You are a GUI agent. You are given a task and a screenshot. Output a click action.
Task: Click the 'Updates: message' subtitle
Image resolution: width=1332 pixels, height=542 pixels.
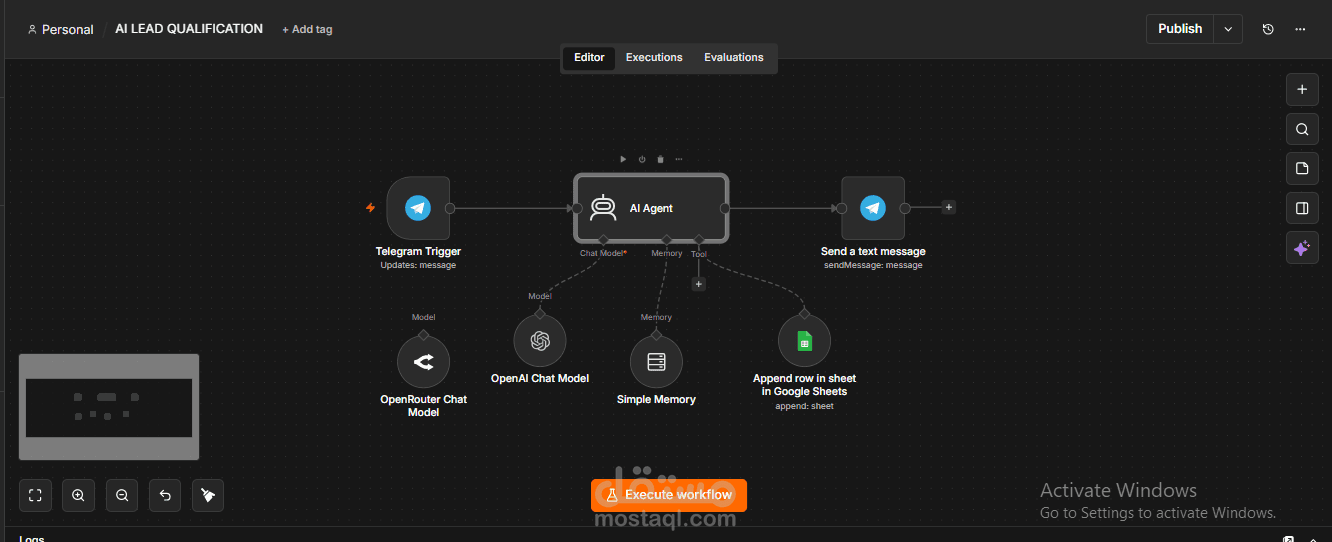point(418,265)
